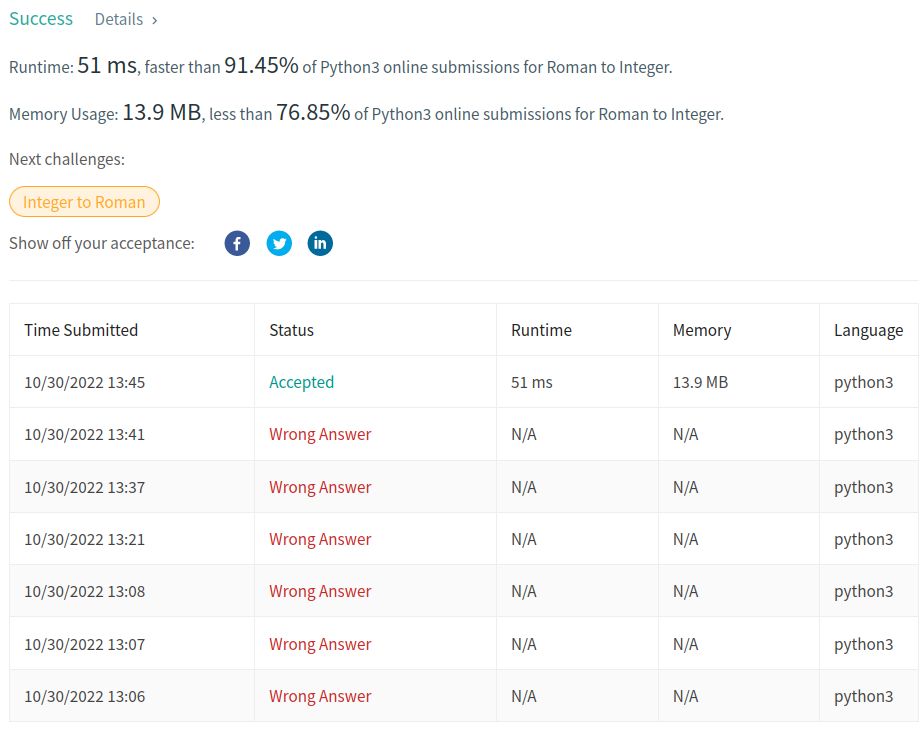Share acceptance on Twitter icon
The width and height of the screenshot is (924, 736).
[279, 243]
